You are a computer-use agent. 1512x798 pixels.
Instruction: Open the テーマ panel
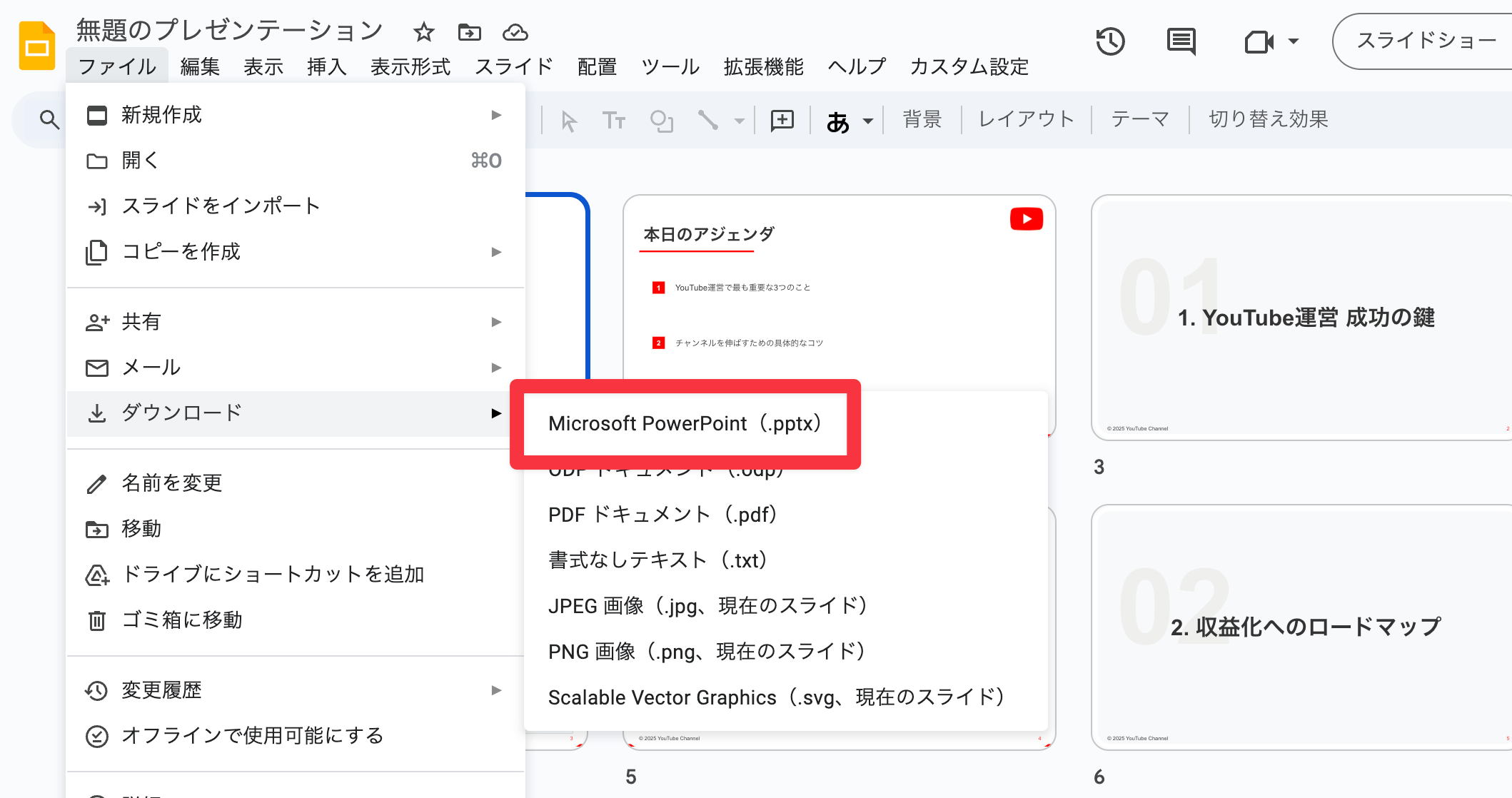tap(1139, 118)
